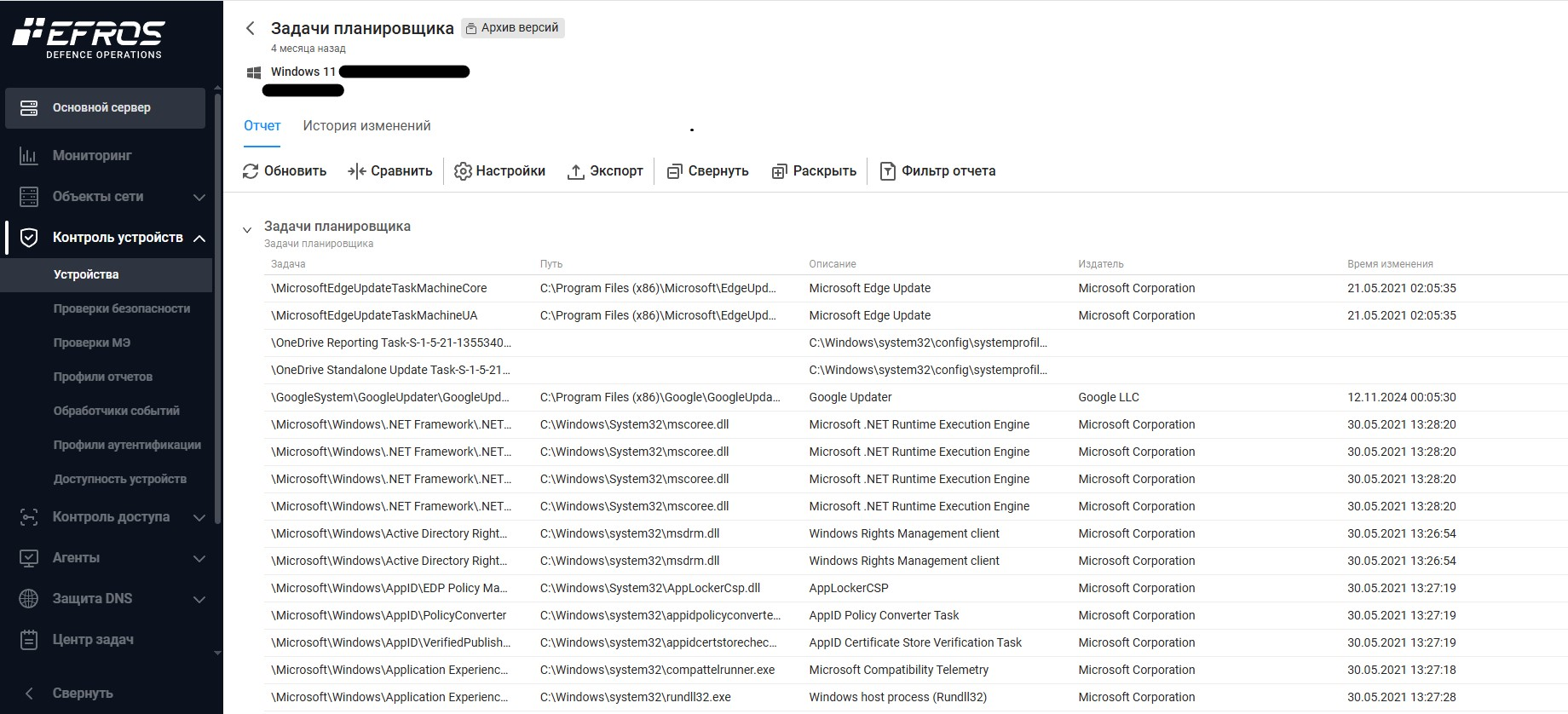Click the compattelrunner.exe path cell
The height and width of the screenshot is (714, 1568).
[657, 670]
